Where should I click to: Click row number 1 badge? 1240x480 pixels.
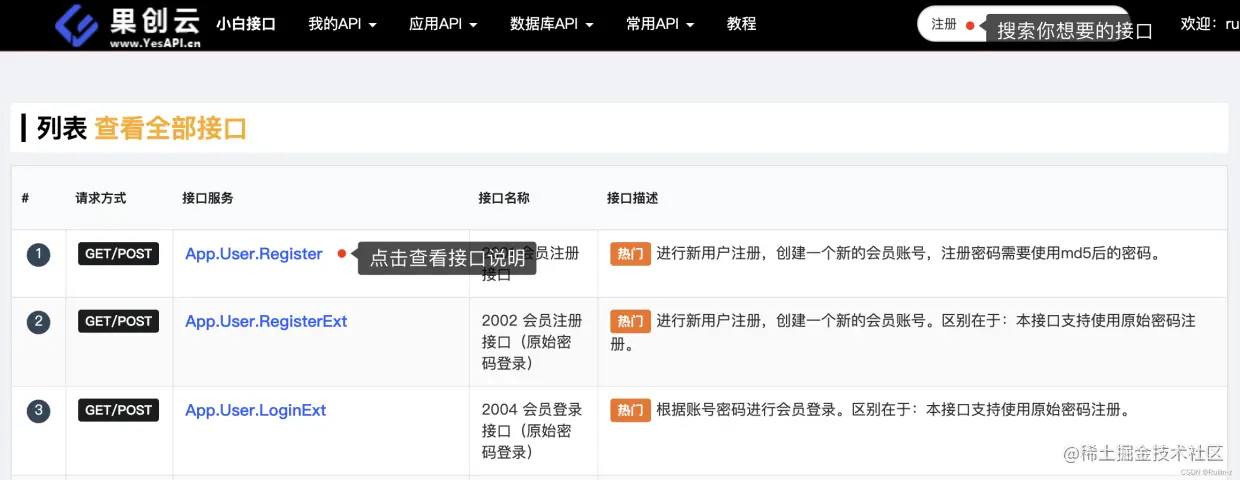(x=38, y=255)
